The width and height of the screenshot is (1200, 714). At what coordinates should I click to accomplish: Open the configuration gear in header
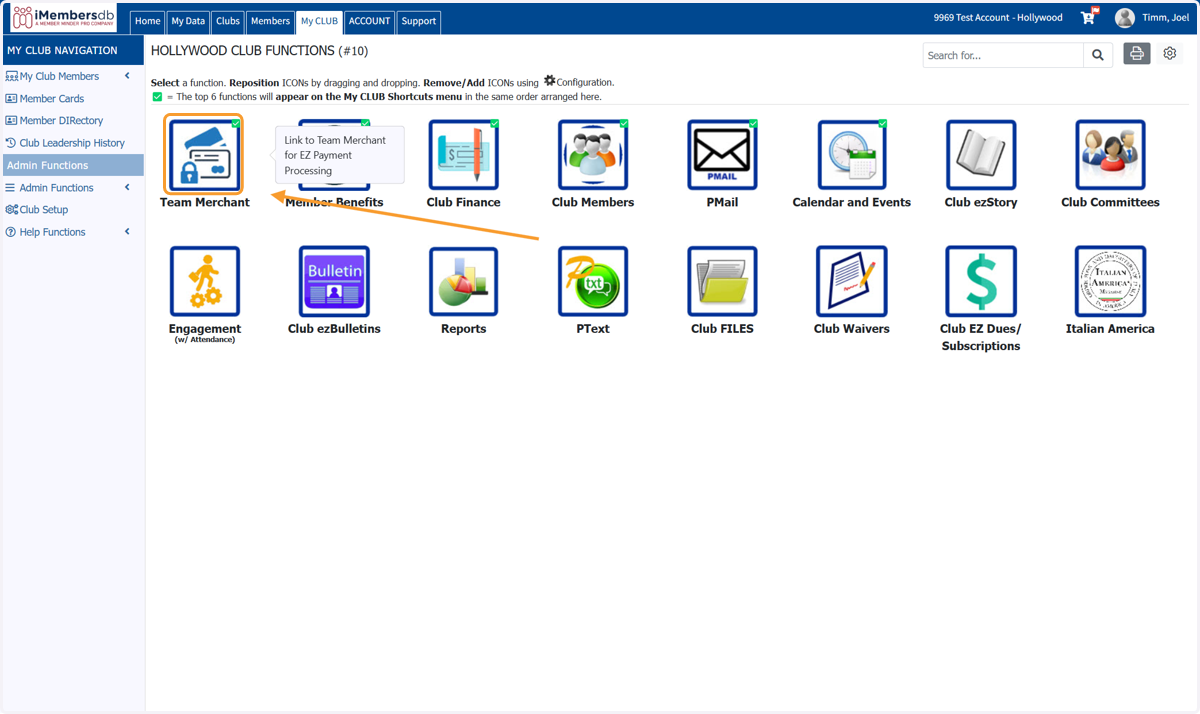(x=1170, y=54)
